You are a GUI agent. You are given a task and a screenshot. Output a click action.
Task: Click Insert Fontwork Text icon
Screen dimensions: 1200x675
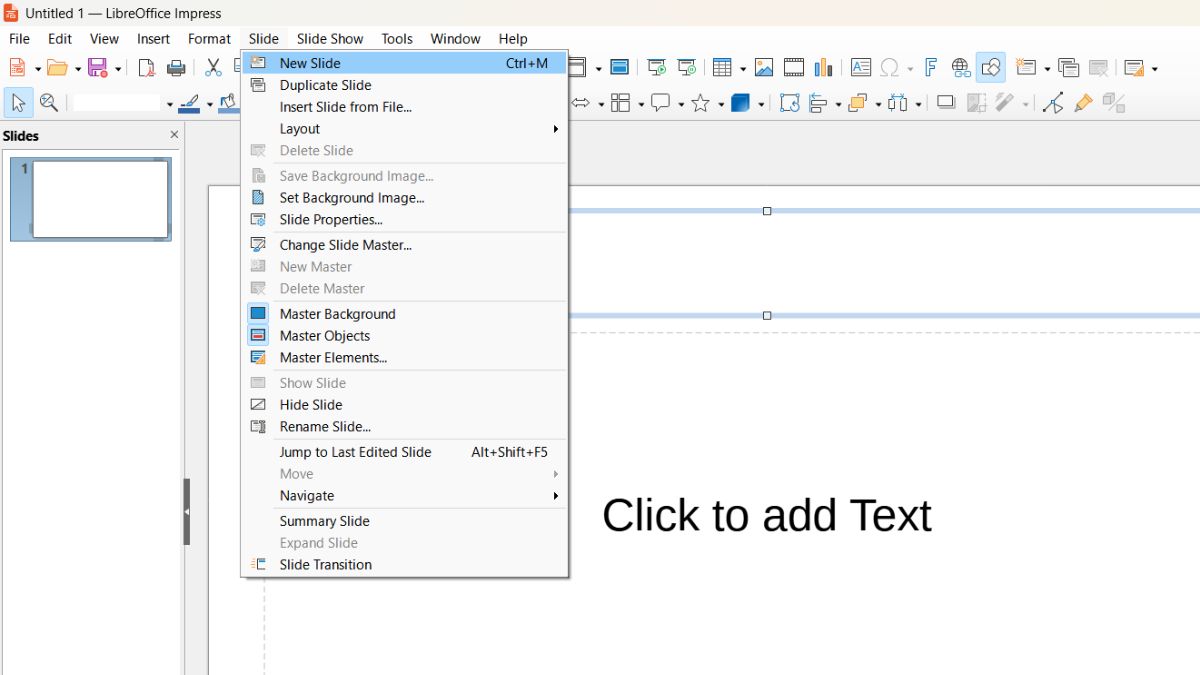point(930,68)
